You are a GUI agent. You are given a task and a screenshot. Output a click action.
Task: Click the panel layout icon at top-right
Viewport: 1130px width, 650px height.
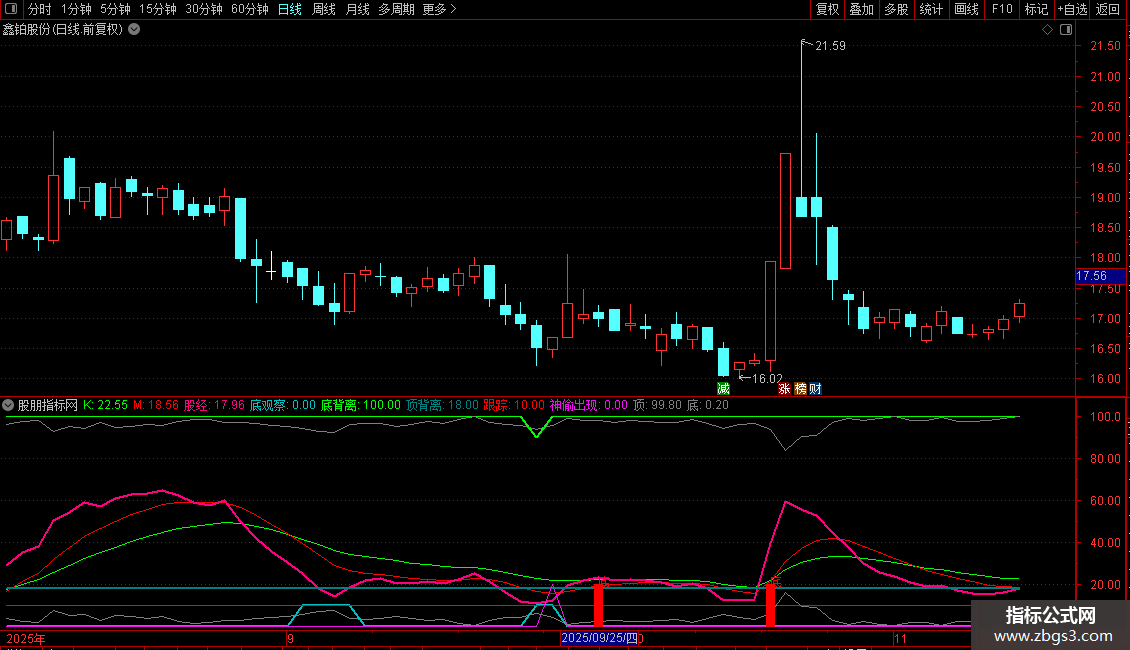click(1065, 30)
